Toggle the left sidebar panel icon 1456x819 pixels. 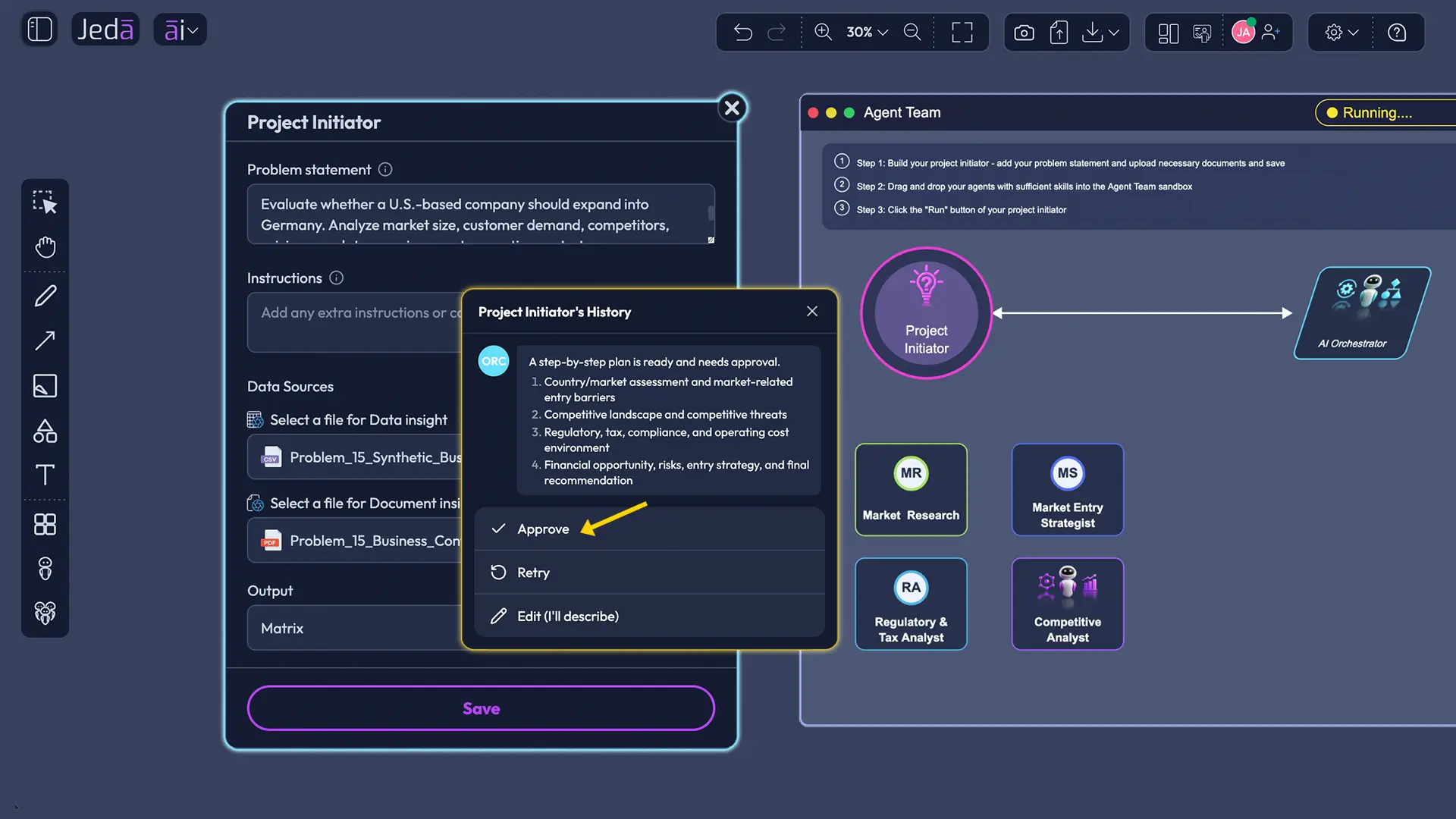pos(39,30)
